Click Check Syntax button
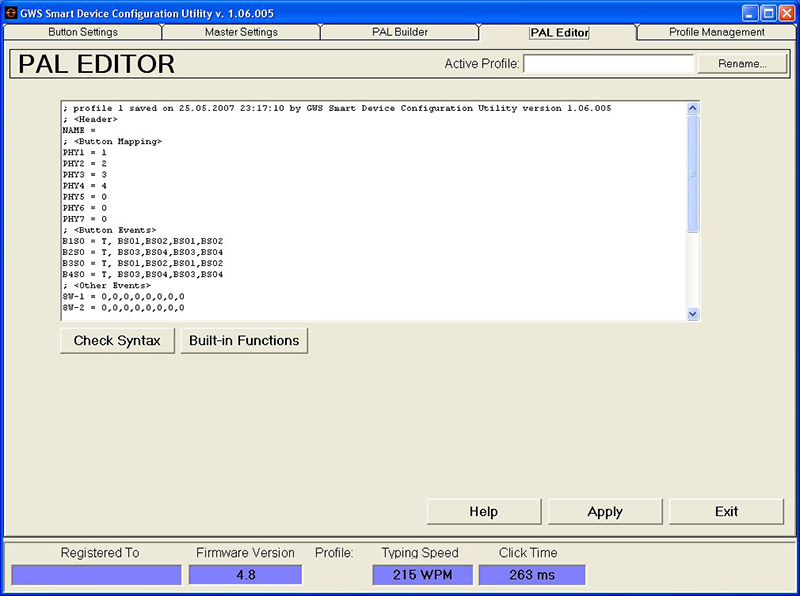 click(117, 340)
